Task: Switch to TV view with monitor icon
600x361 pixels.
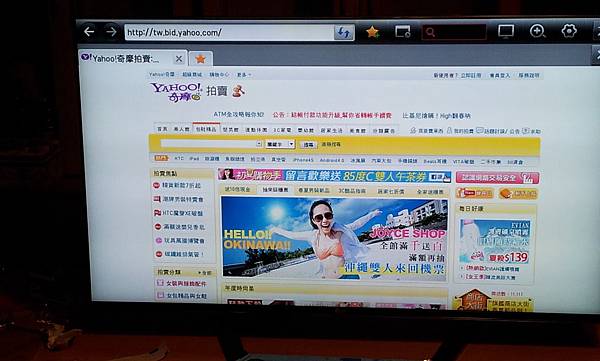Action: [506, 31]
